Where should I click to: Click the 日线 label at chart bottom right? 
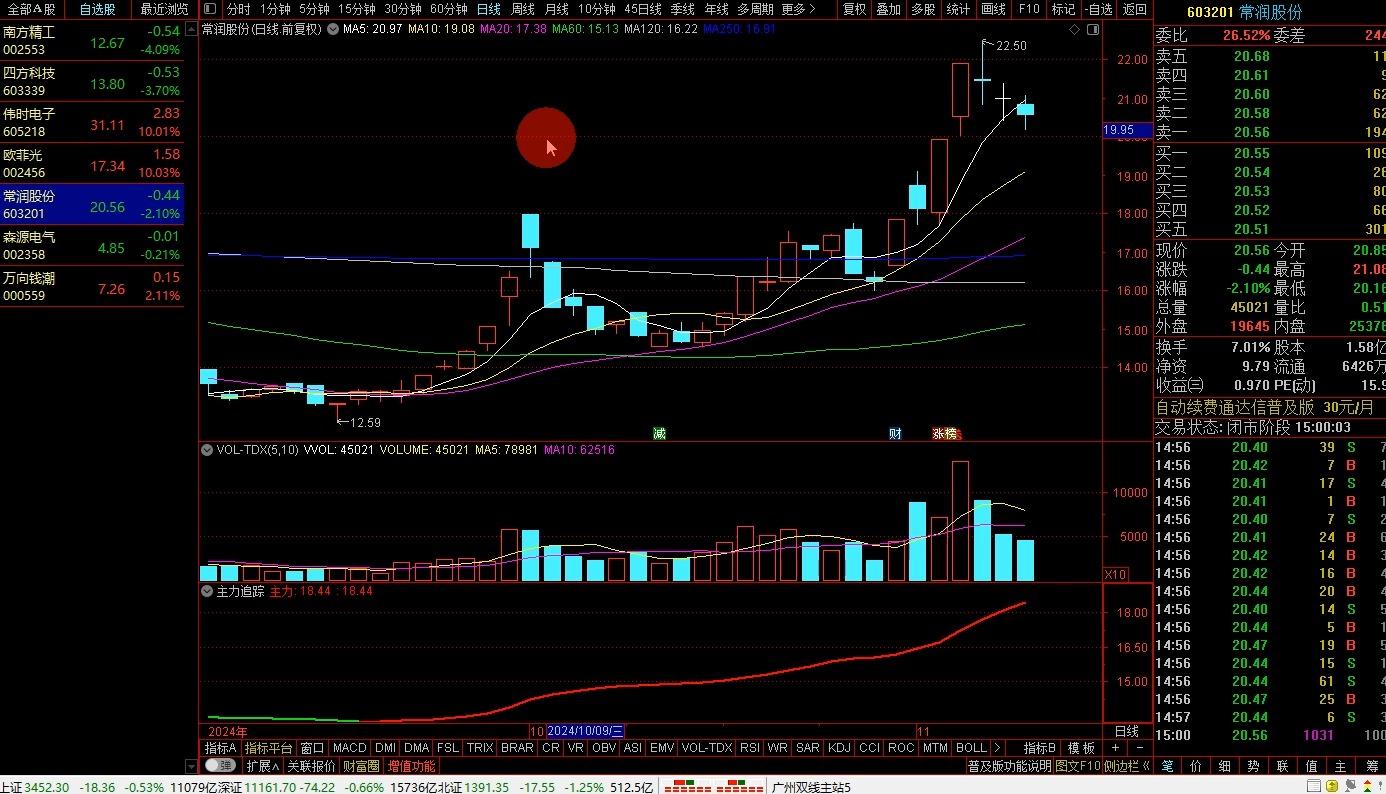[1126, 731]
